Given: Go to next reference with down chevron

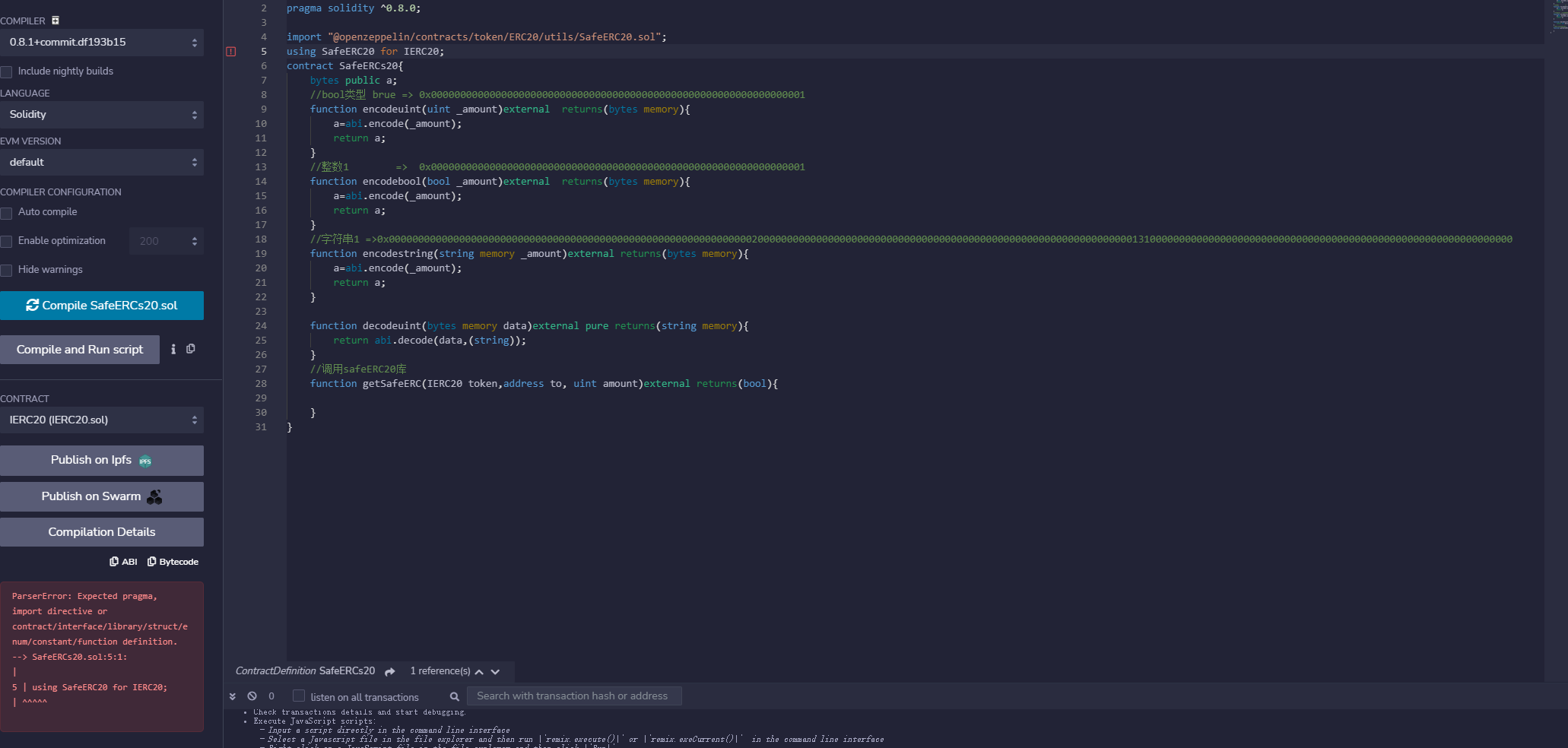Looking at the screenshot, I should (x=495, y=672).
